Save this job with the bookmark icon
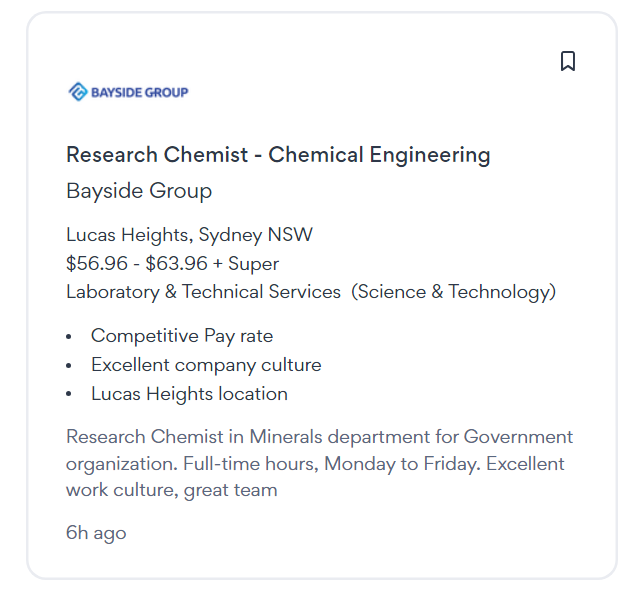 pyautogui.click(x=568, y=62)
